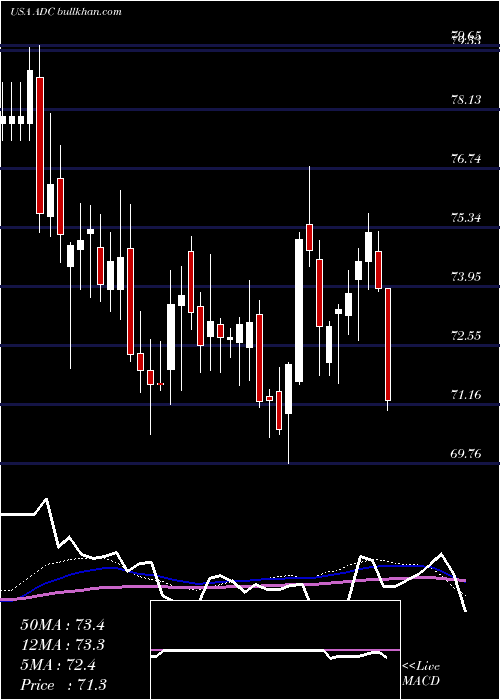The width and height of the screenshot is (500, 700).
Task: Click the 5MA : 72.4 value
Action: [x=57, y=665]
